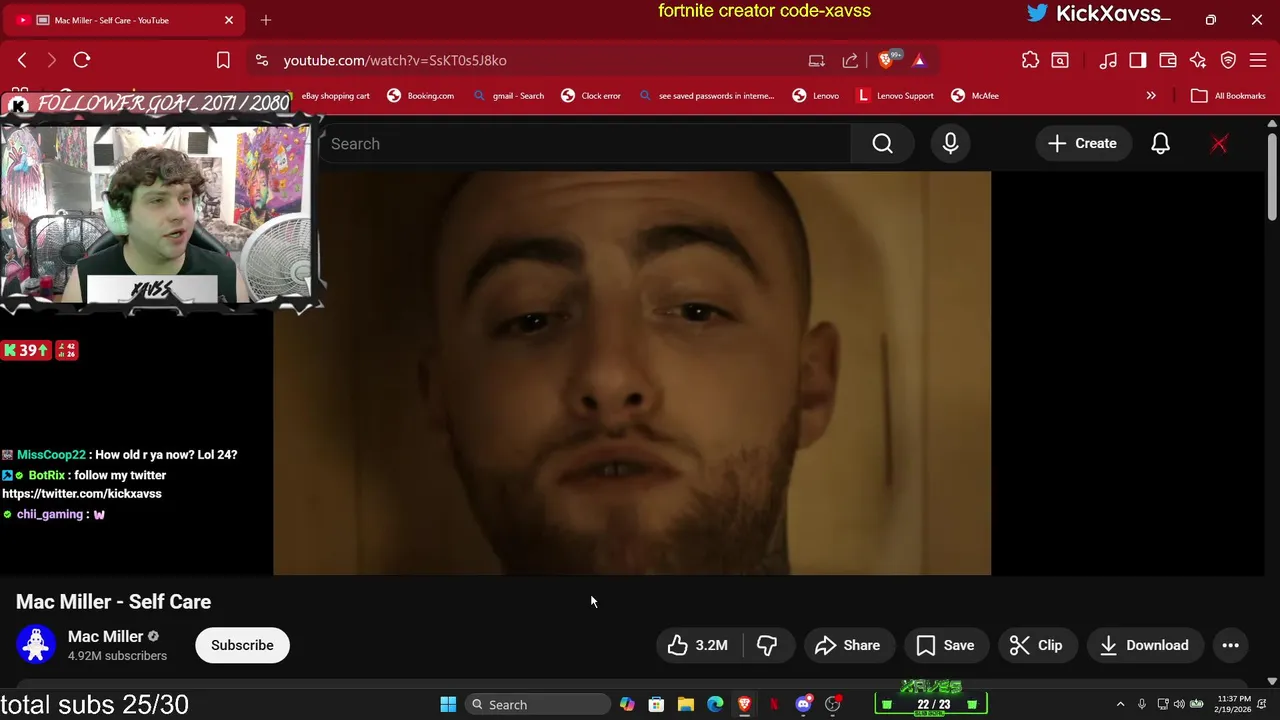Open Leo AI sparkle icon
1280x720 pixels.
point(1198,60)
